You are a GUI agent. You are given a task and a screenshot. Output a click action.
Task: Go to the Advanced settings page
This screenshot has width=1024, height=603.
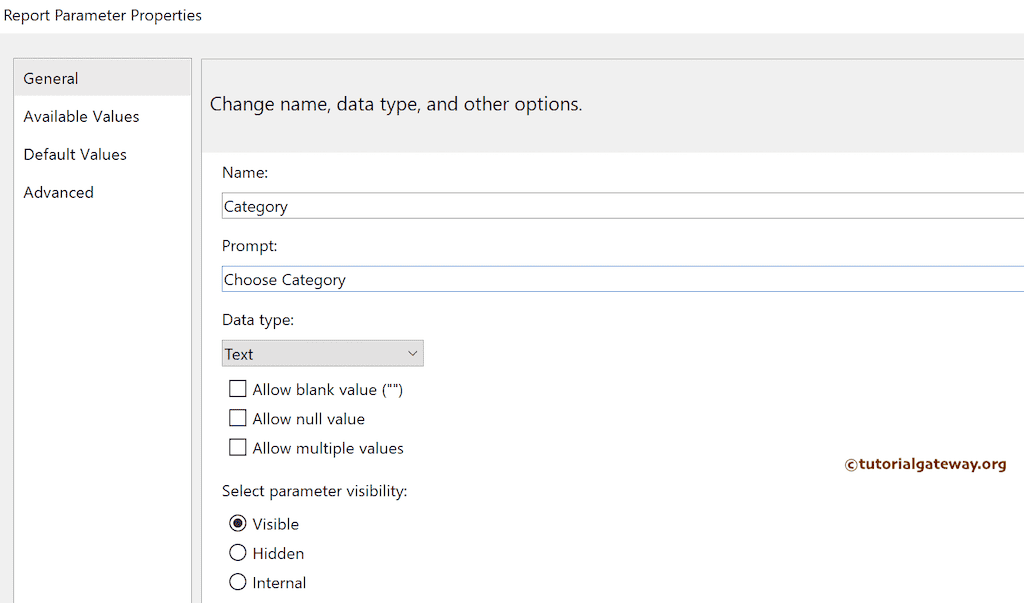coord(58,192)
